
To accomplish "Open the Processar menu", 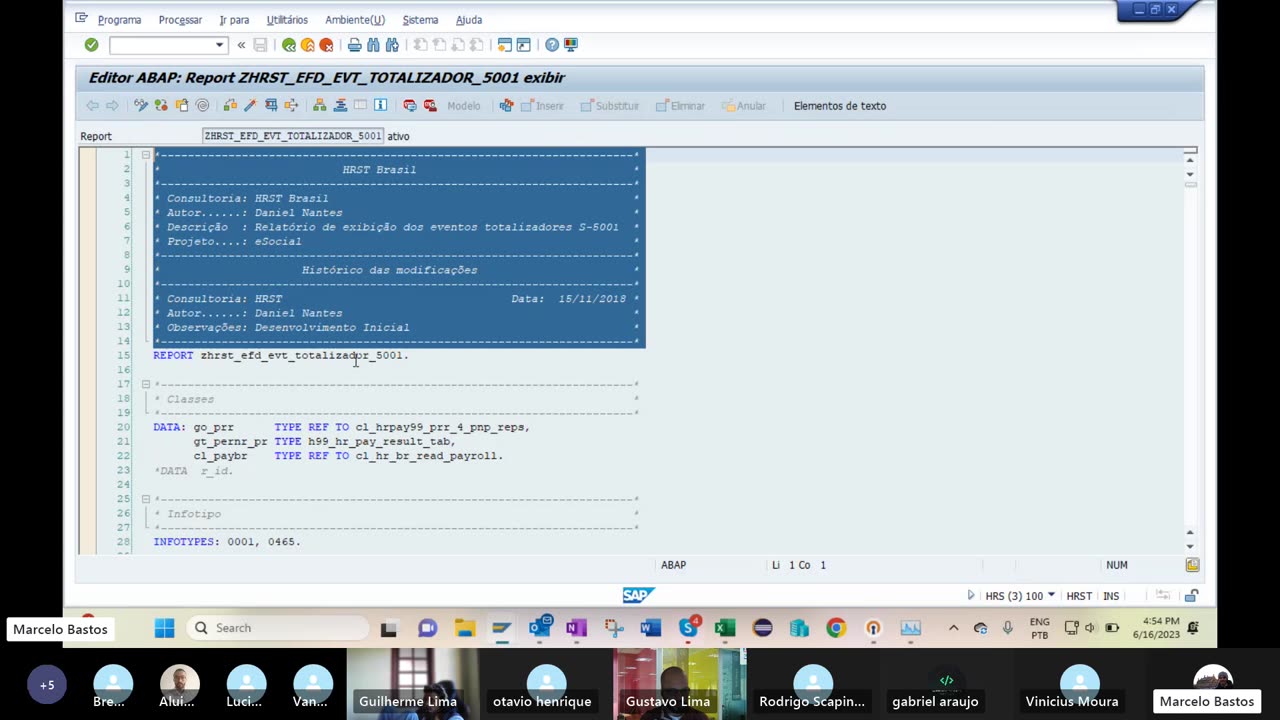I will pos(180,20).
